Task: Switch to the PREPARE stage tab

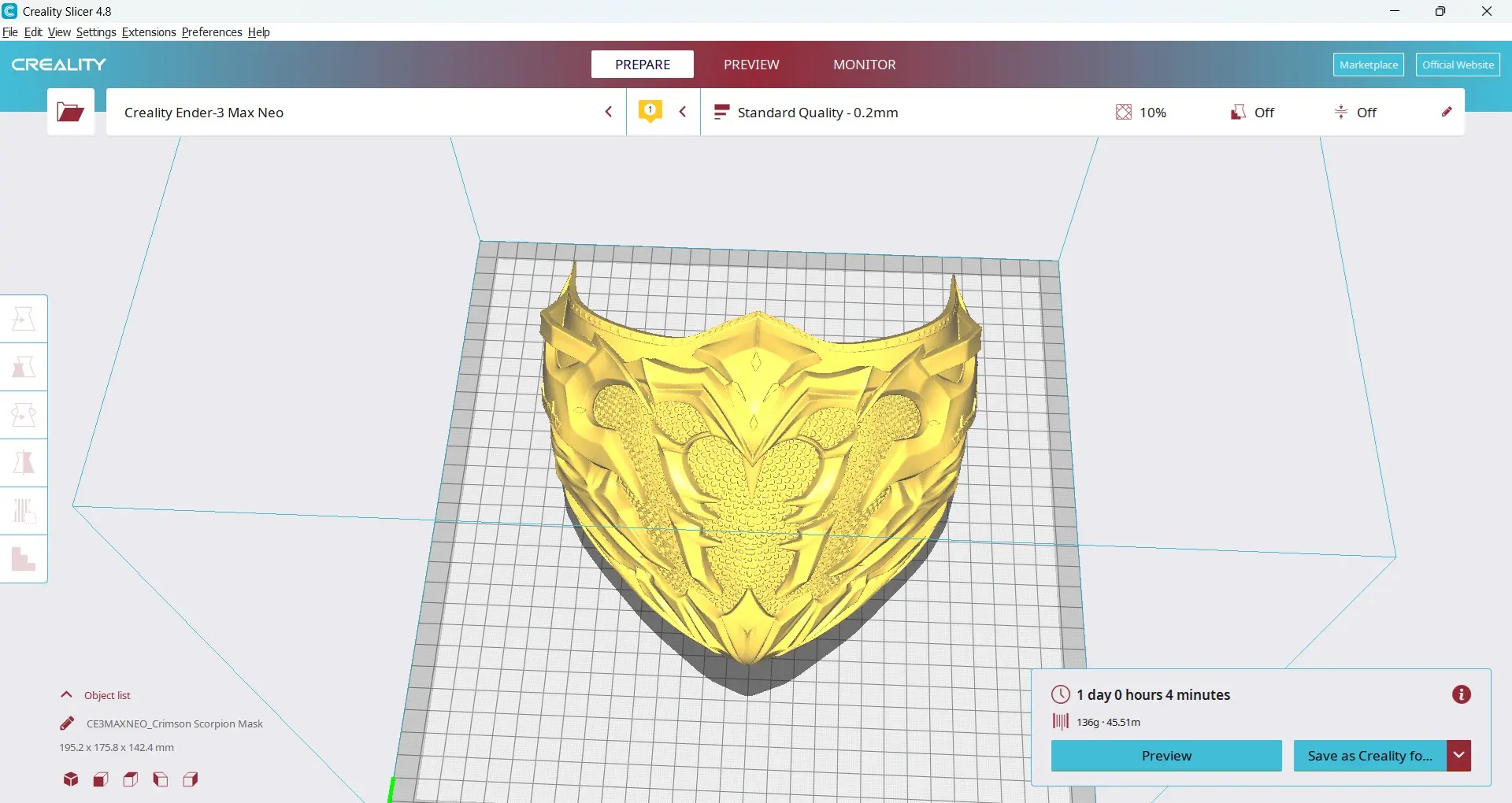Action: tap(643, 65)
